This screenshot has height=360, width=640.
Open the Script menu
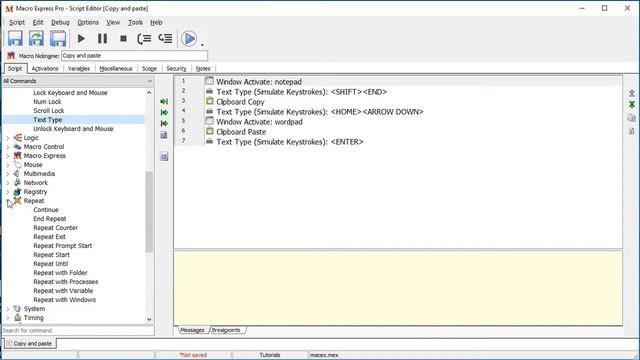click(17, 22)
